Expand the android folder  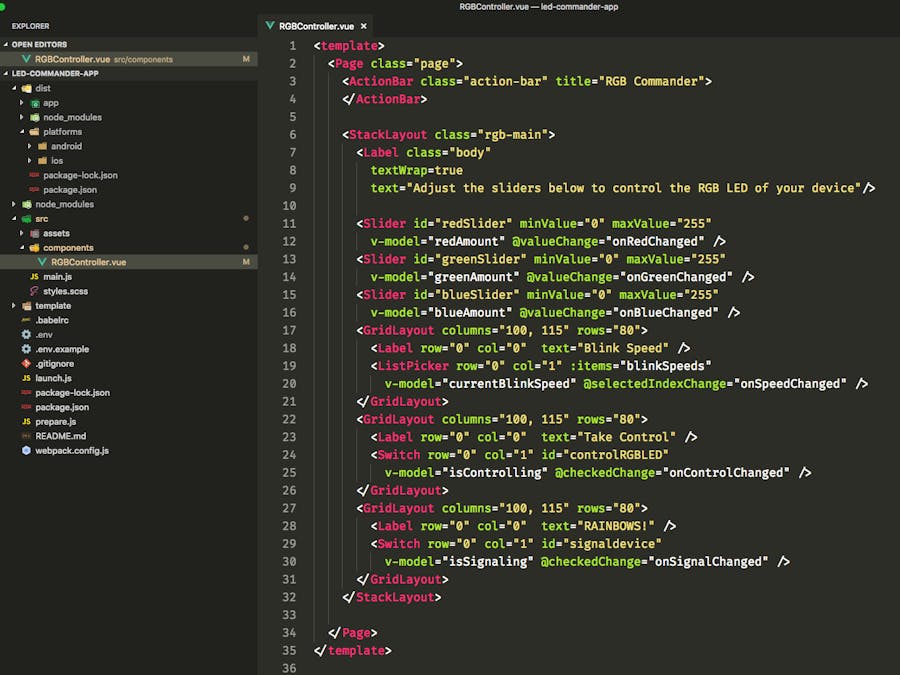pyautogui.click(x=28, y=146)
